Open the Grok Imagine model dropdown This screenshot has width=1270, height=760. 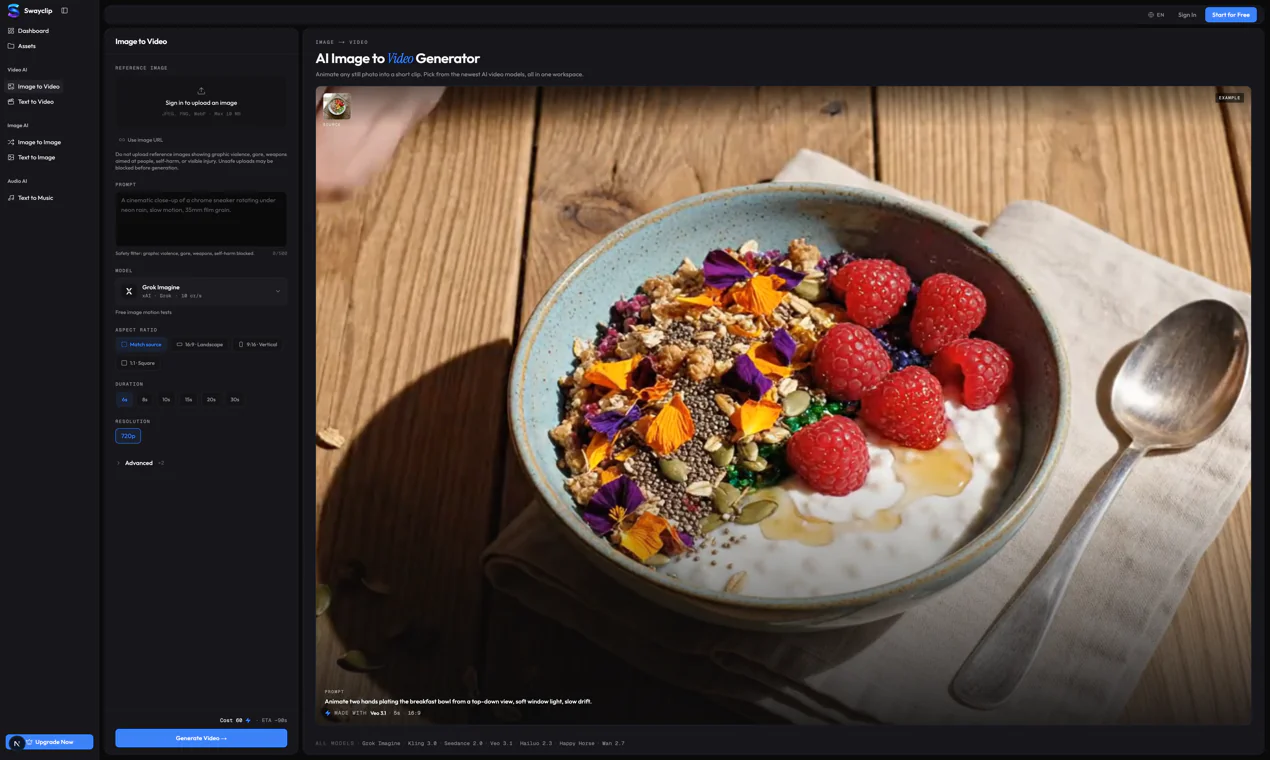pos(201,291)
